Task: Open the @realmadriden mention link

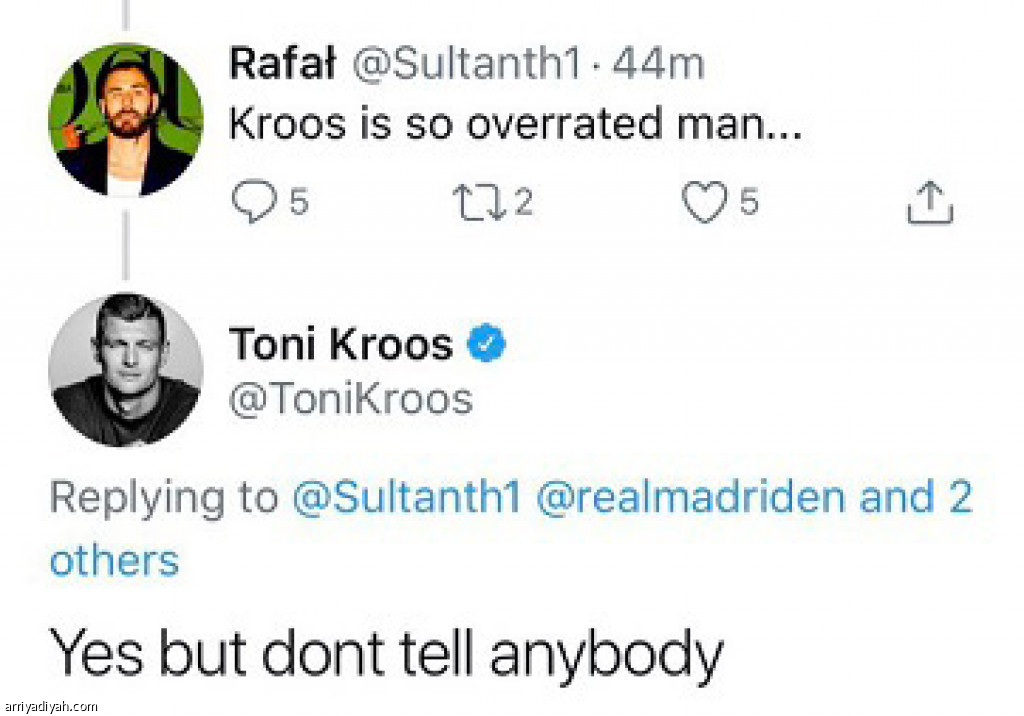Action: coord(691,497)
